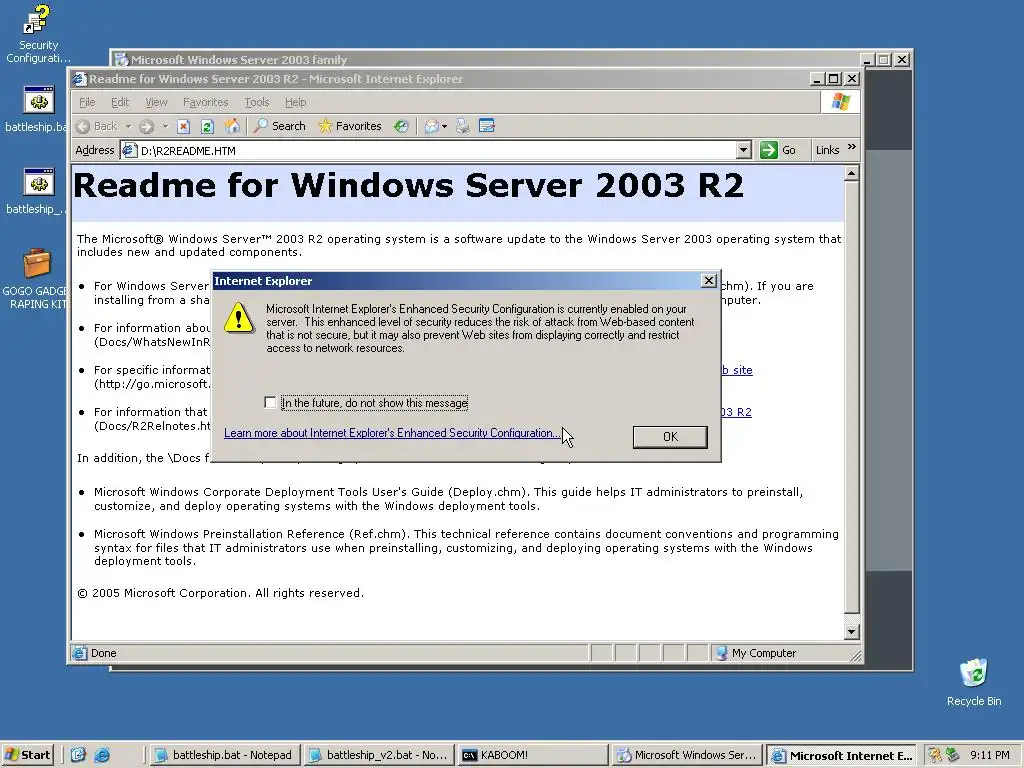Open the View menu
Viewport: 1024px width, 768px height.
[x=156, y=102]
